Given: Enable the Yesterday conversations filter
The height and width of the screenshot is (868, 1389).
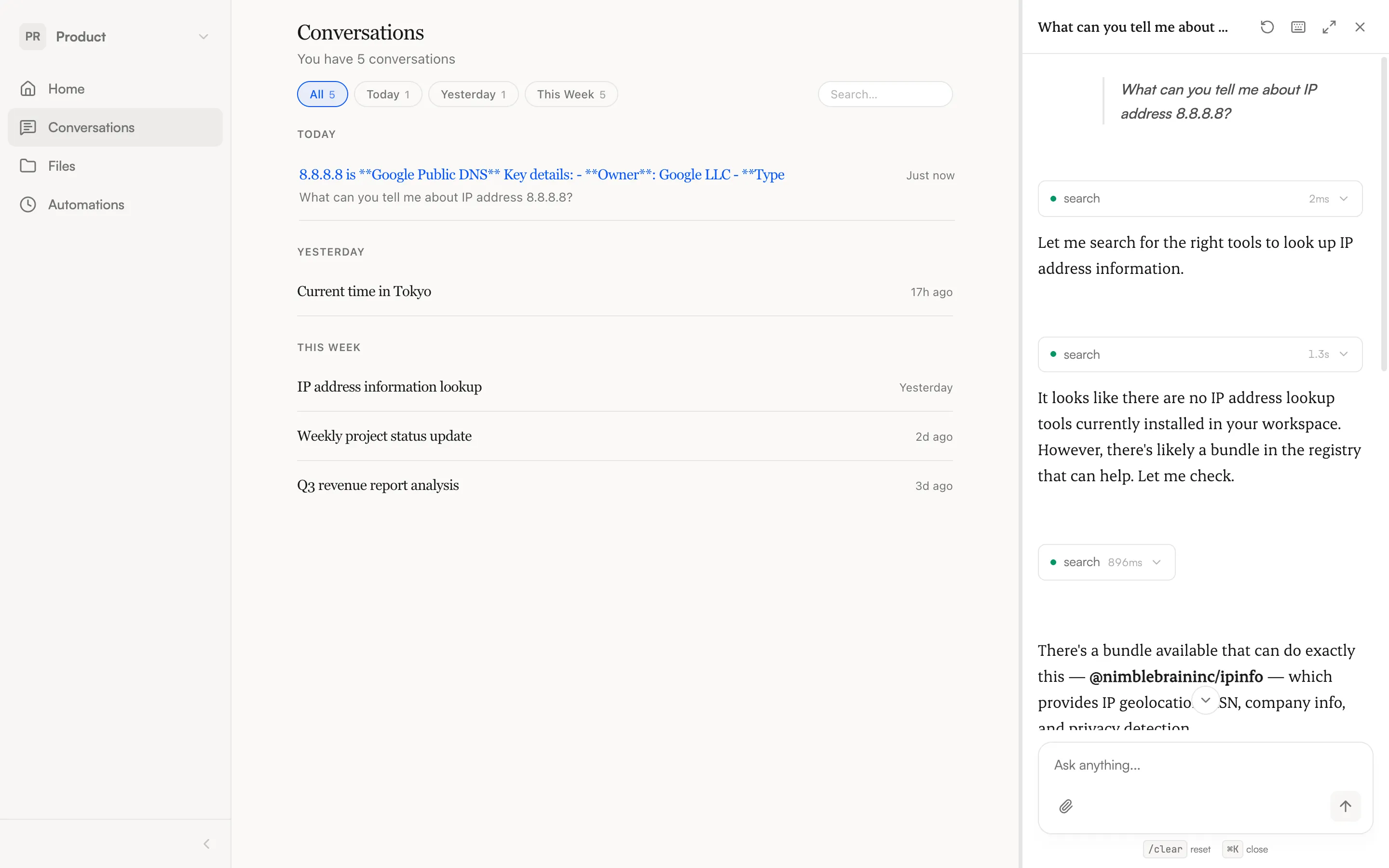Looking at the screenshot, I should click(473, 94).
